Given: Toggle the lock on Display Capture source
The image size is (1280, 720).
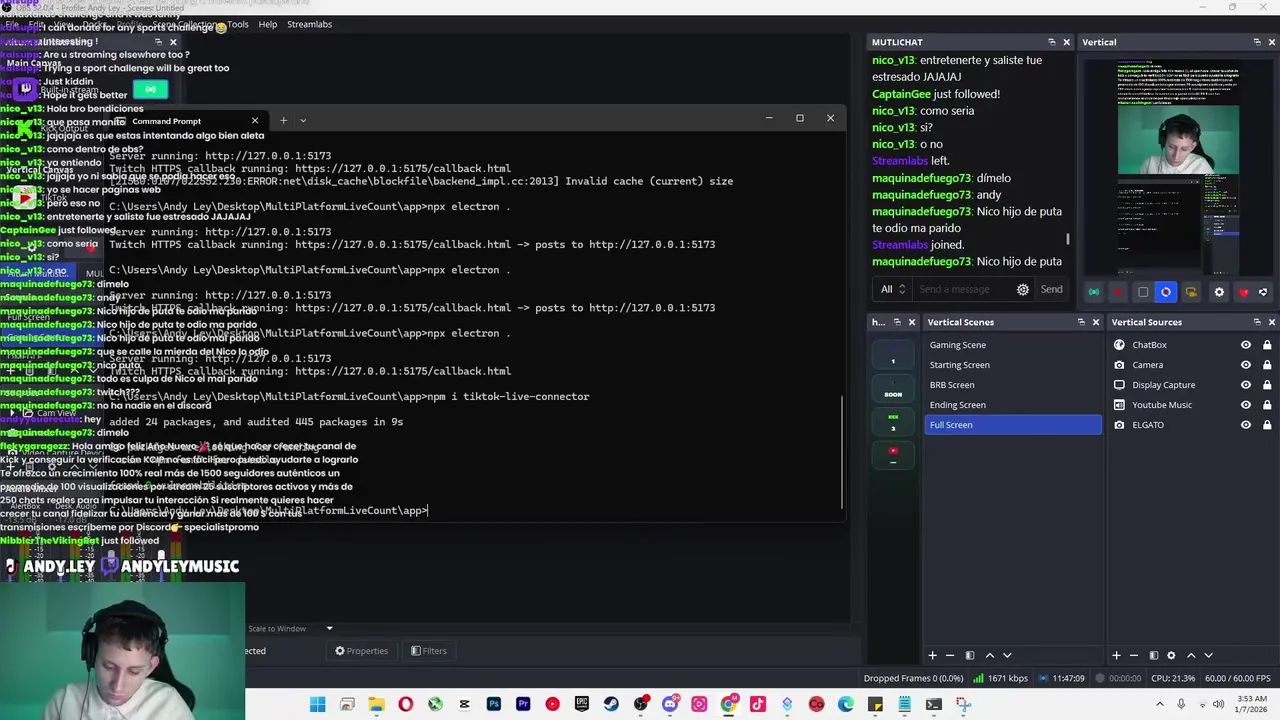Looking at the screenshot, I should coord(1266,385).
